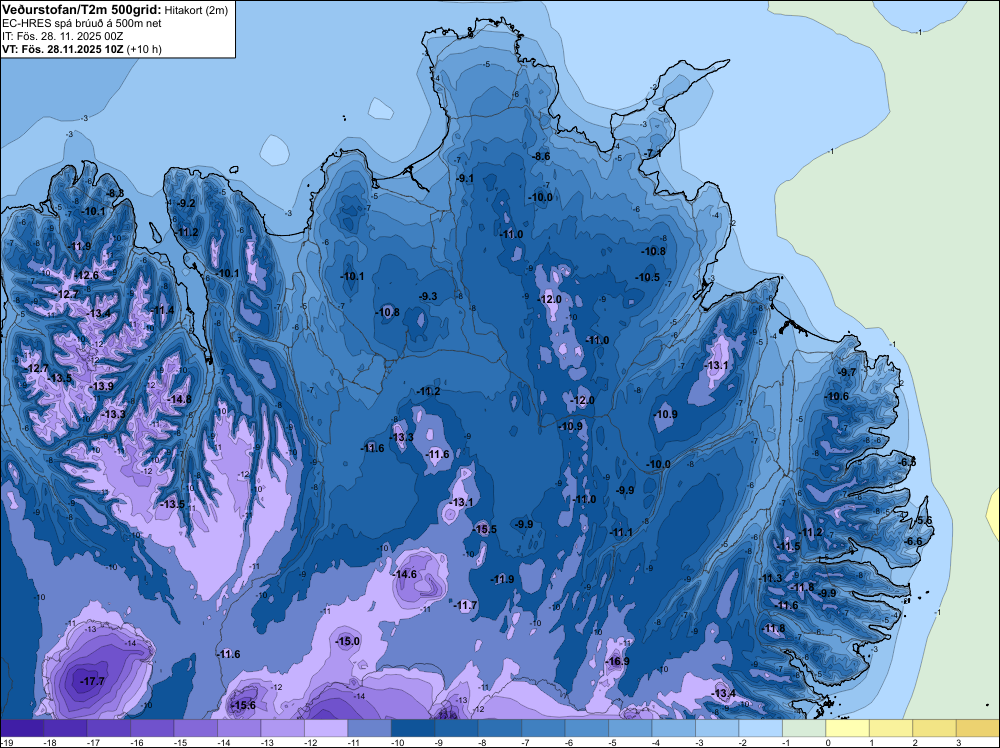Click the pale green legend swatch between -1 and 0
Screen dimensions: 1000x748
point(804,728)
